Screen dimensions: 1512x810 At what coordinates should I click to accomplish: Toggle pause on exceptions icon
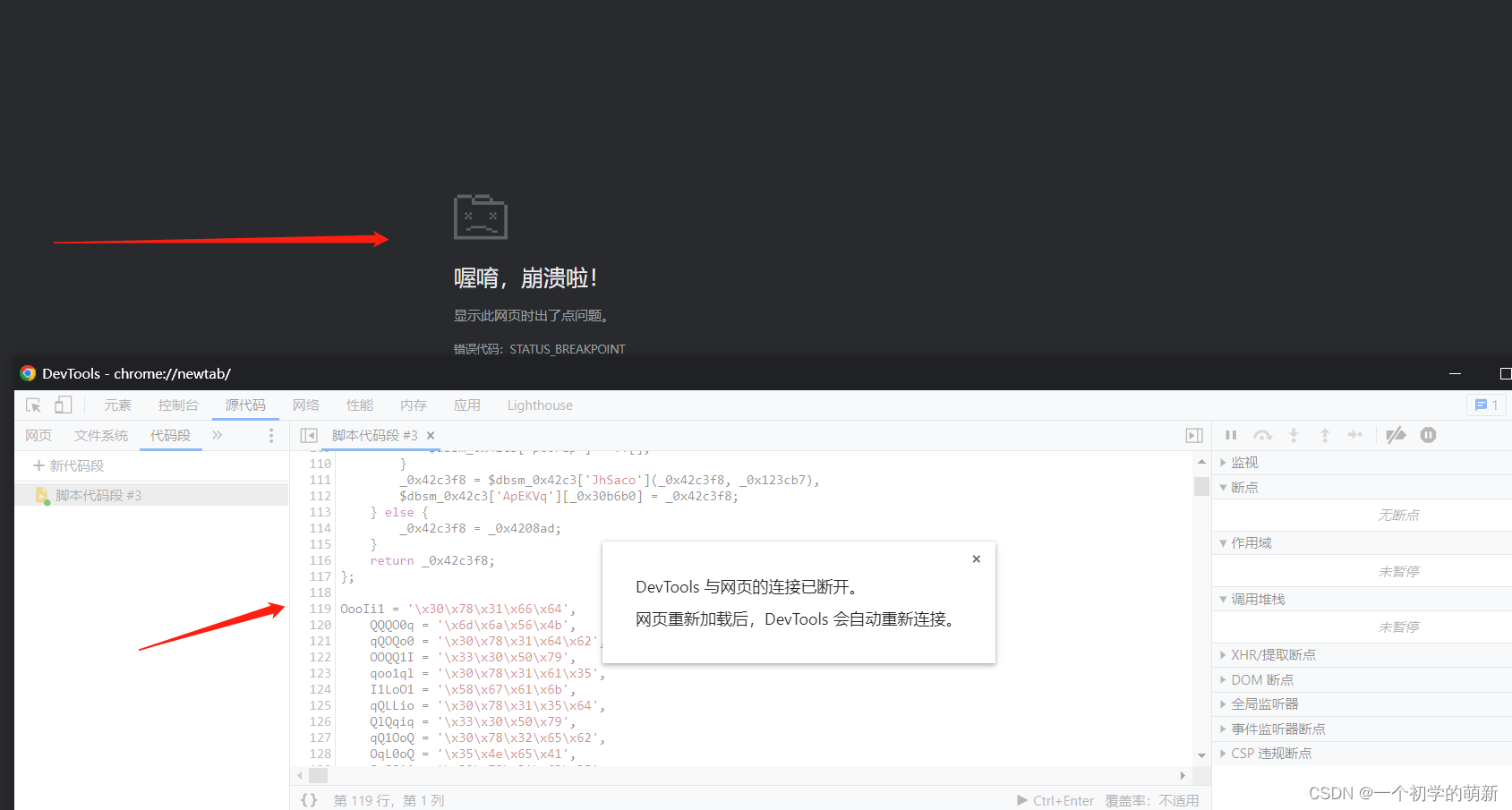(1429, 435)
